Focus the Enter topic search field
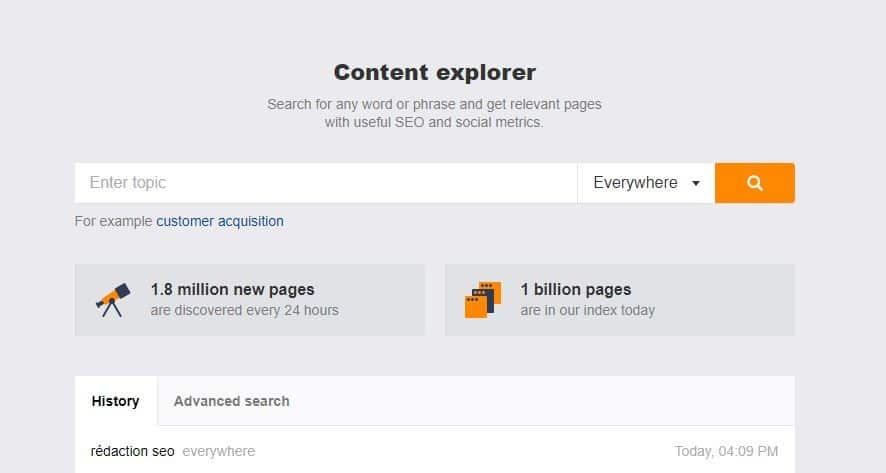Viewport: 886px width, 473px height. 326,183
